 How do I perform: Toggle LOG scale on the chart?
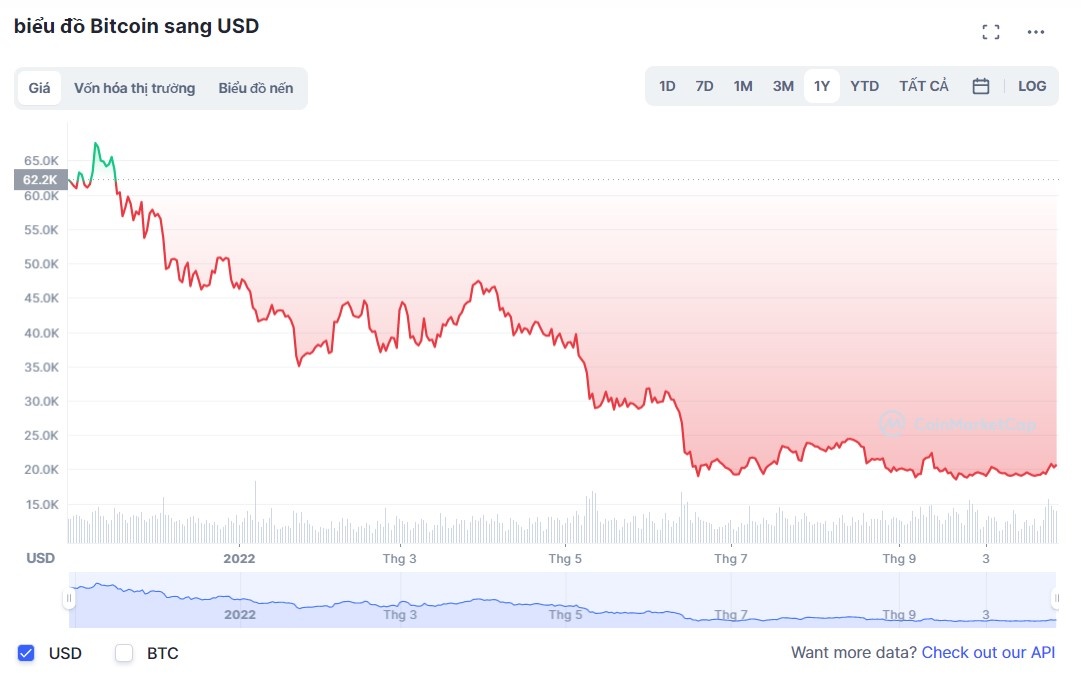(1031, 86)
